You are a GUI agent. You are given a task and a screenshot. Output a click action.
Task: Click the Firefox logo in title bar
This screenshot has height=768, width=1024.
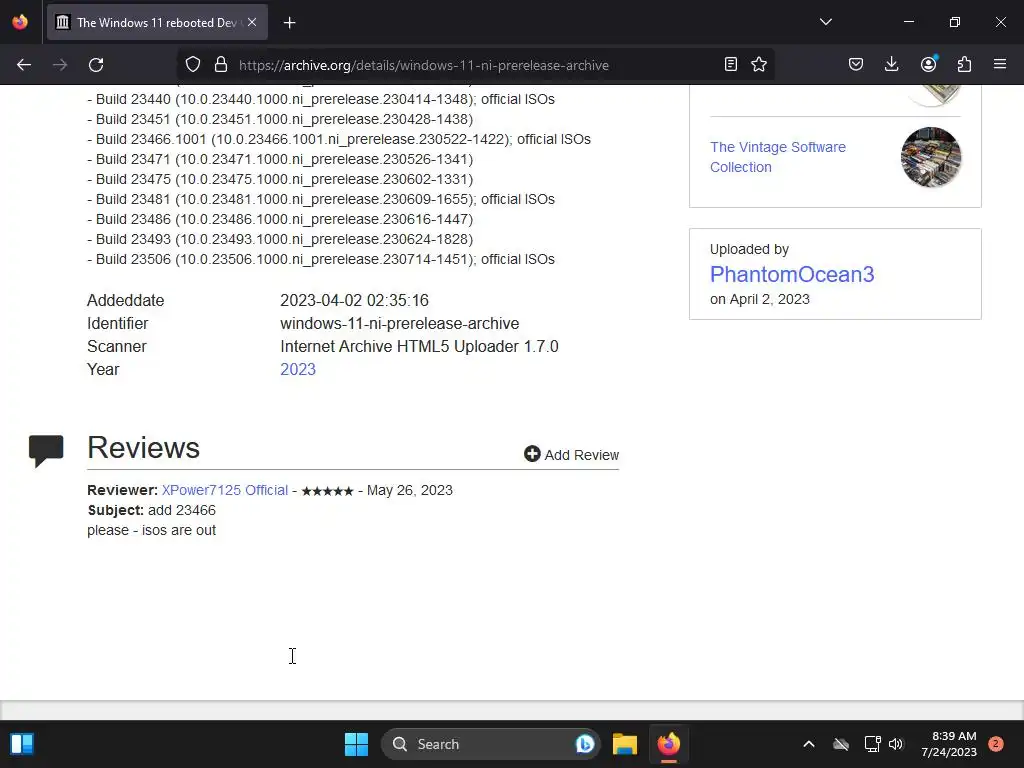(20, 22)
